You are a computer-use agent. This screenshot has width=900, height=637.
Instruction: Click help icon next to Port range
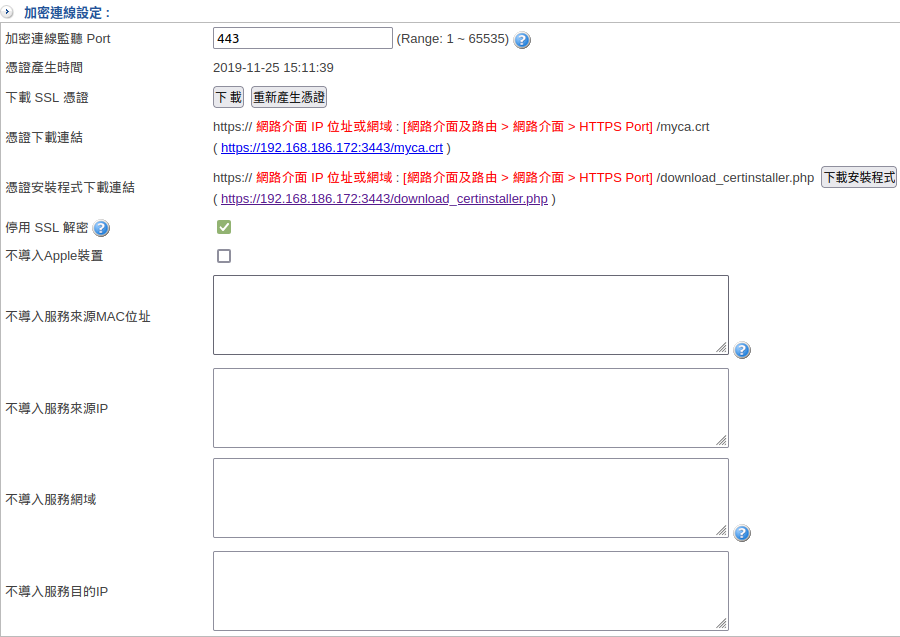coord(522,40)
